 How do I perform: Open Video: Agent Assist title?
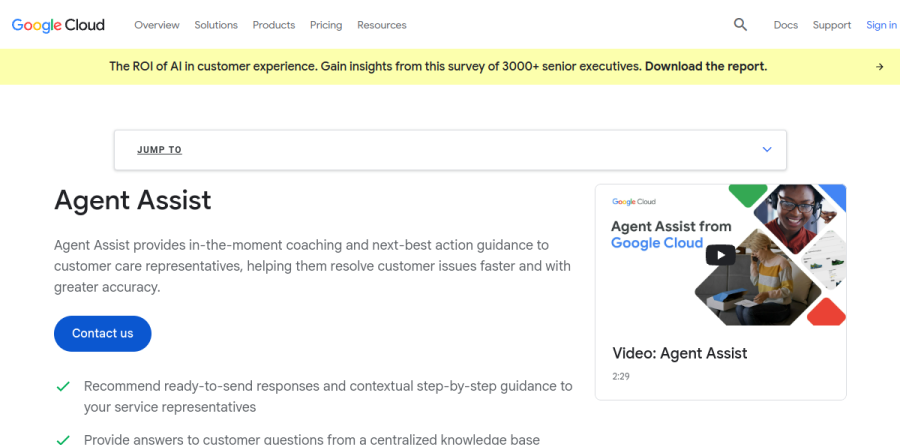point(680,353)
